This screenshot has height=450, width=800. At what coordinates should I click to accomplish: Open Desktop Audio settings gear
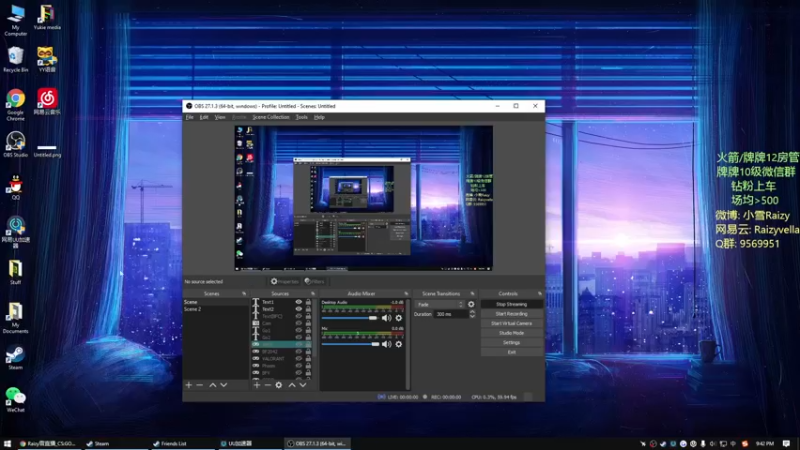pyautogui.click(x=399, y=318)
